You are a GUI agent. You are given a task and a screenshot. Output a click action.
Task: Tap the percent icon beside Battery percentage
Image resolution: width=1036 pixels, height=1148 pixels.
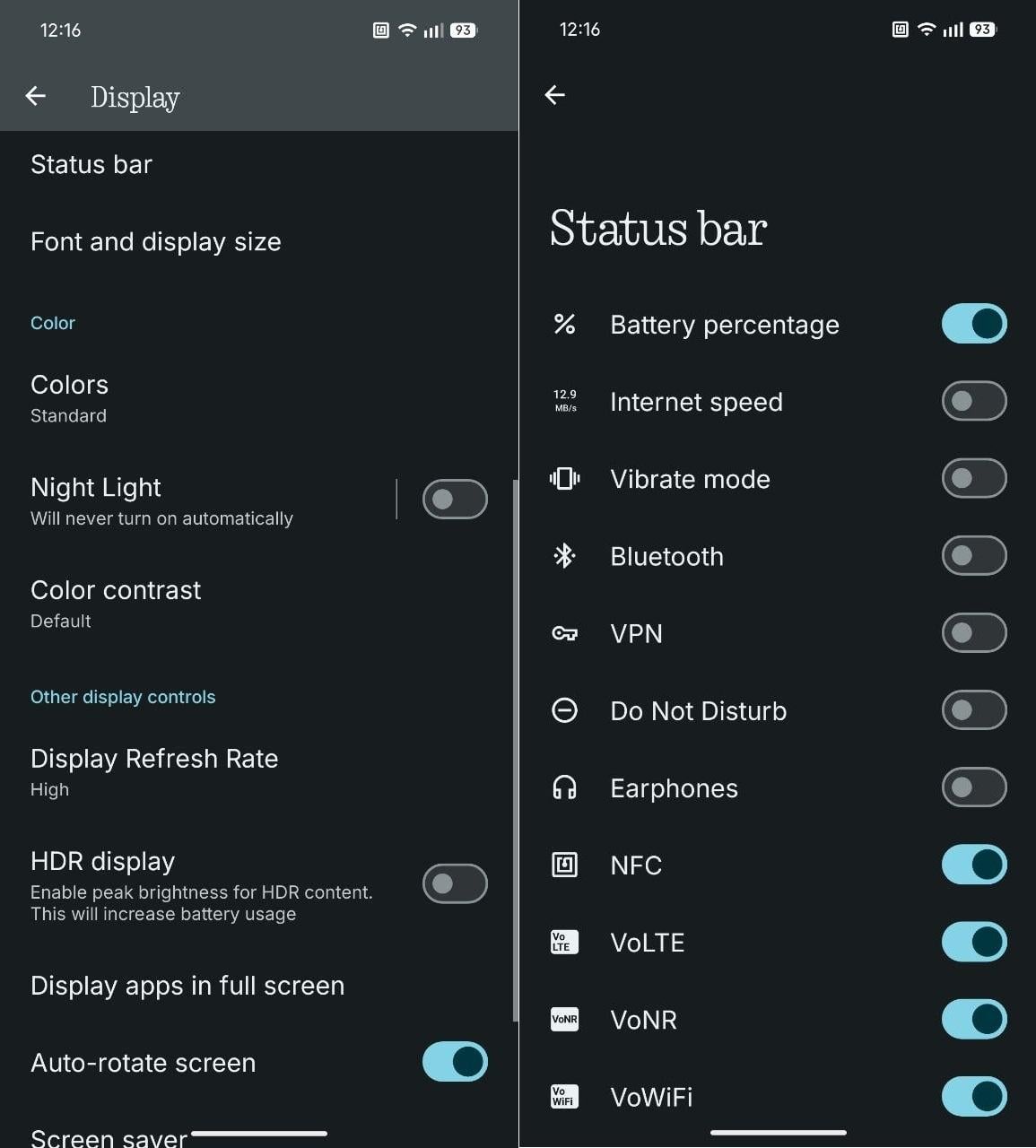[564, 324]
